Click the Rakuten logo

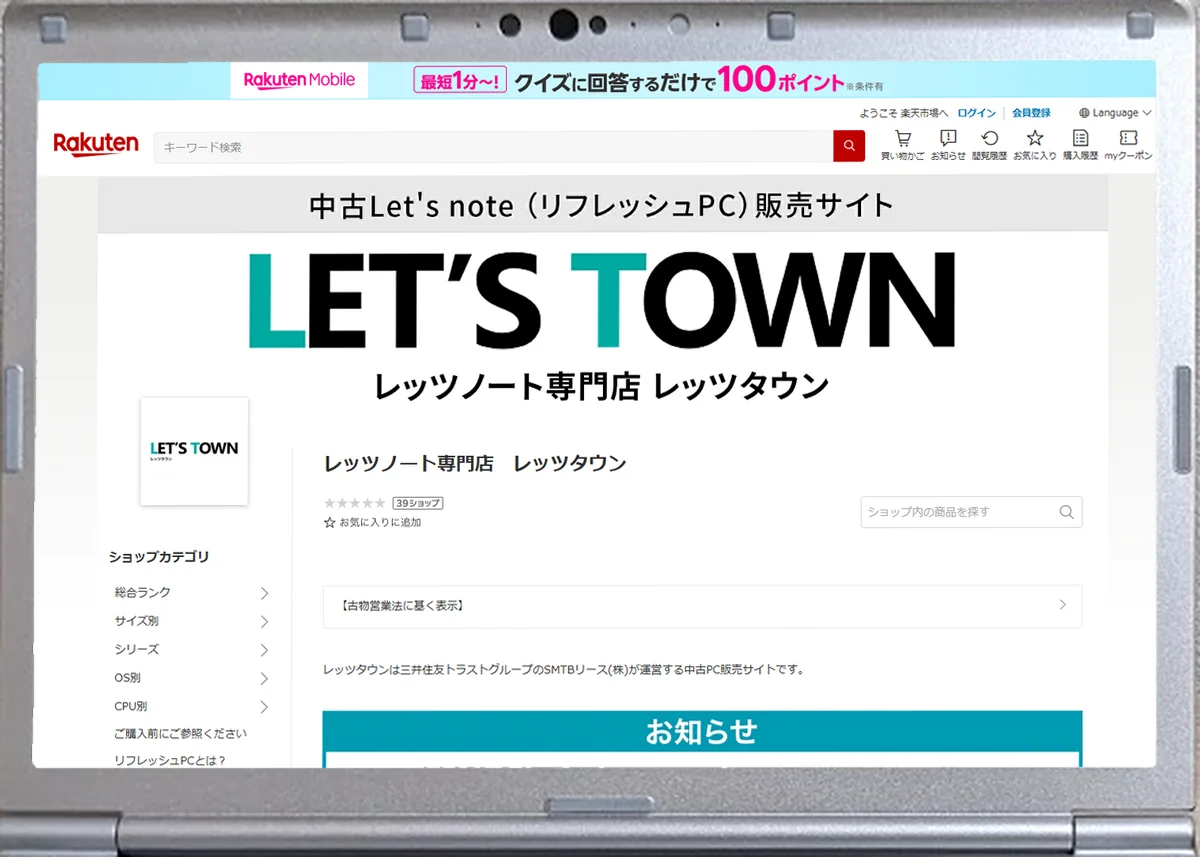(96, 145)
